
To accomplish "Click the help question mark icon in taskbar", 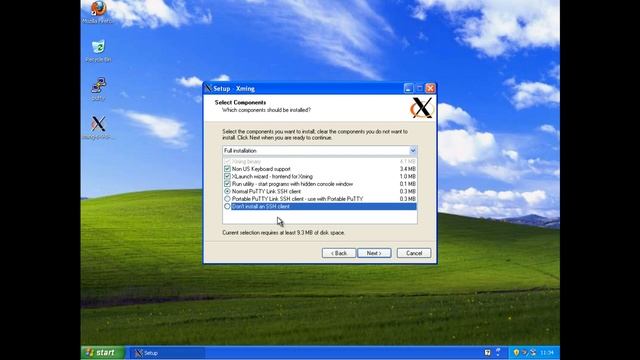I will pyautogui.click(x=487, y=352).
